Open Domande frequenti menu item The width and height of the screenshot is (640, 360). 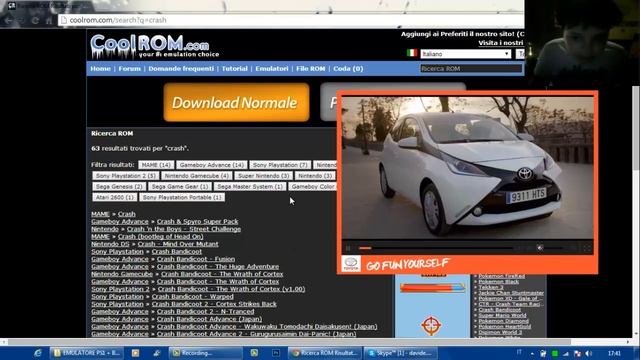tap(181, 69)
